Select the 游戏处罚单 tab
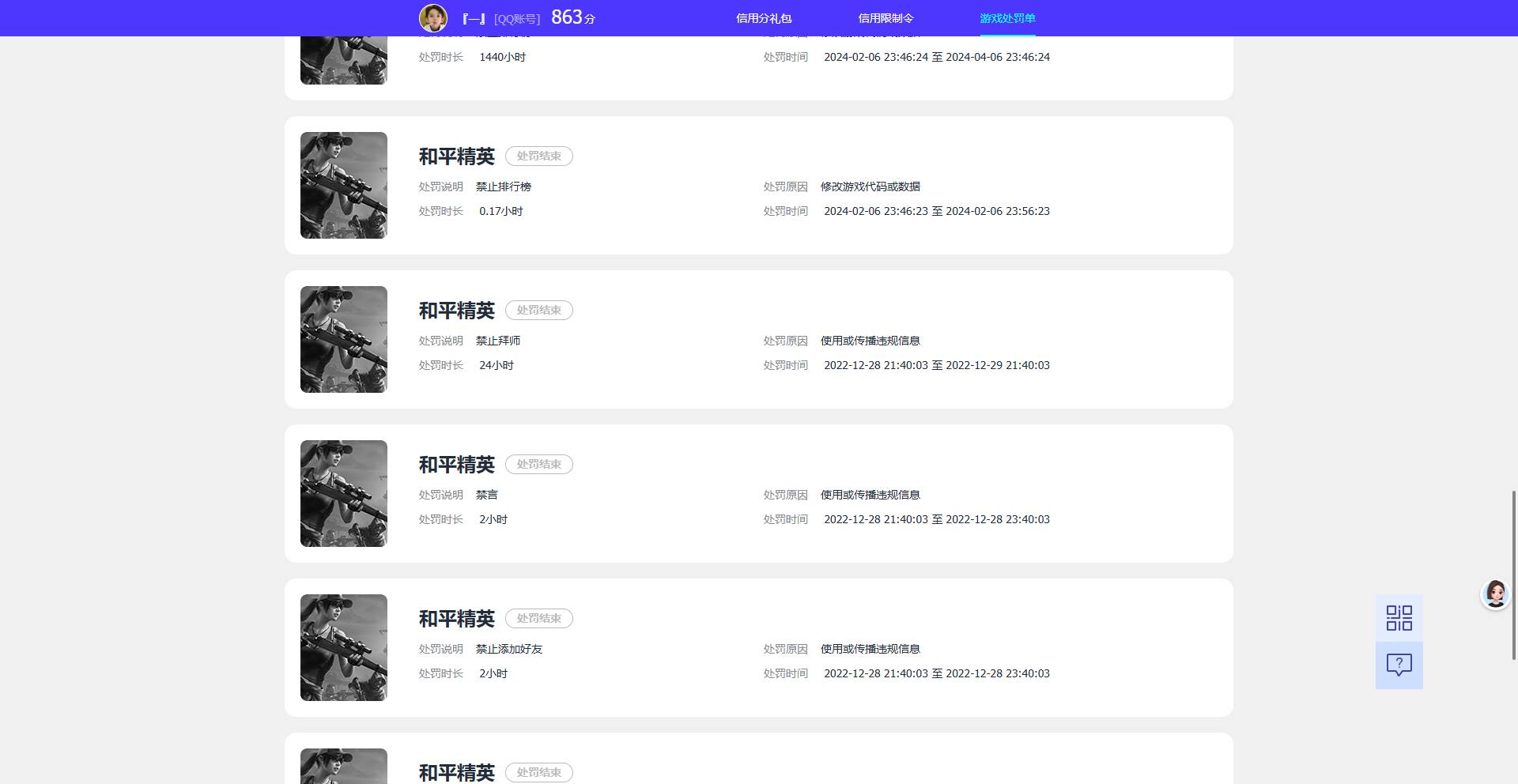 coord(1007,18)
